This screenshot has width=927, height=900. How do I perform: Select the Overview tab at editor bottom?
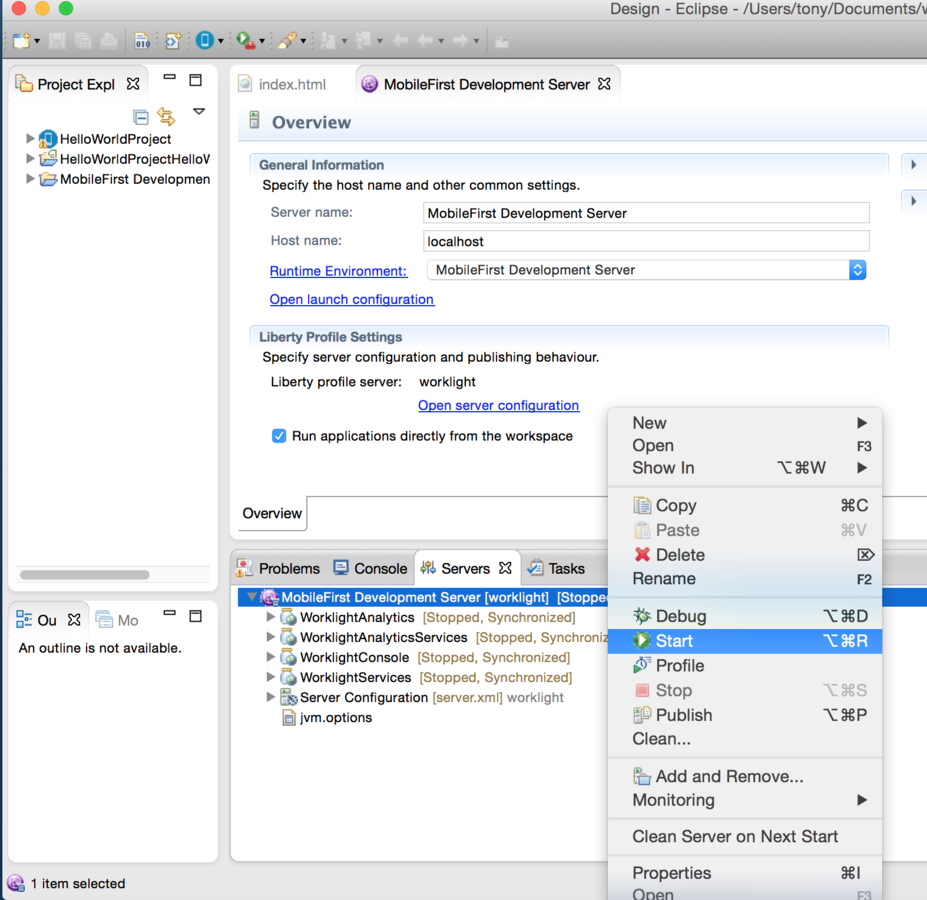pos(272,513)
